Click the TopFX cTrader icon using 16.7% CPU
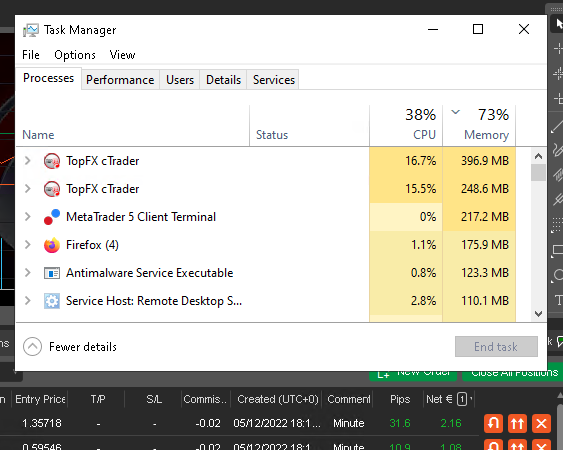563x450 pixels. point(52,161)
